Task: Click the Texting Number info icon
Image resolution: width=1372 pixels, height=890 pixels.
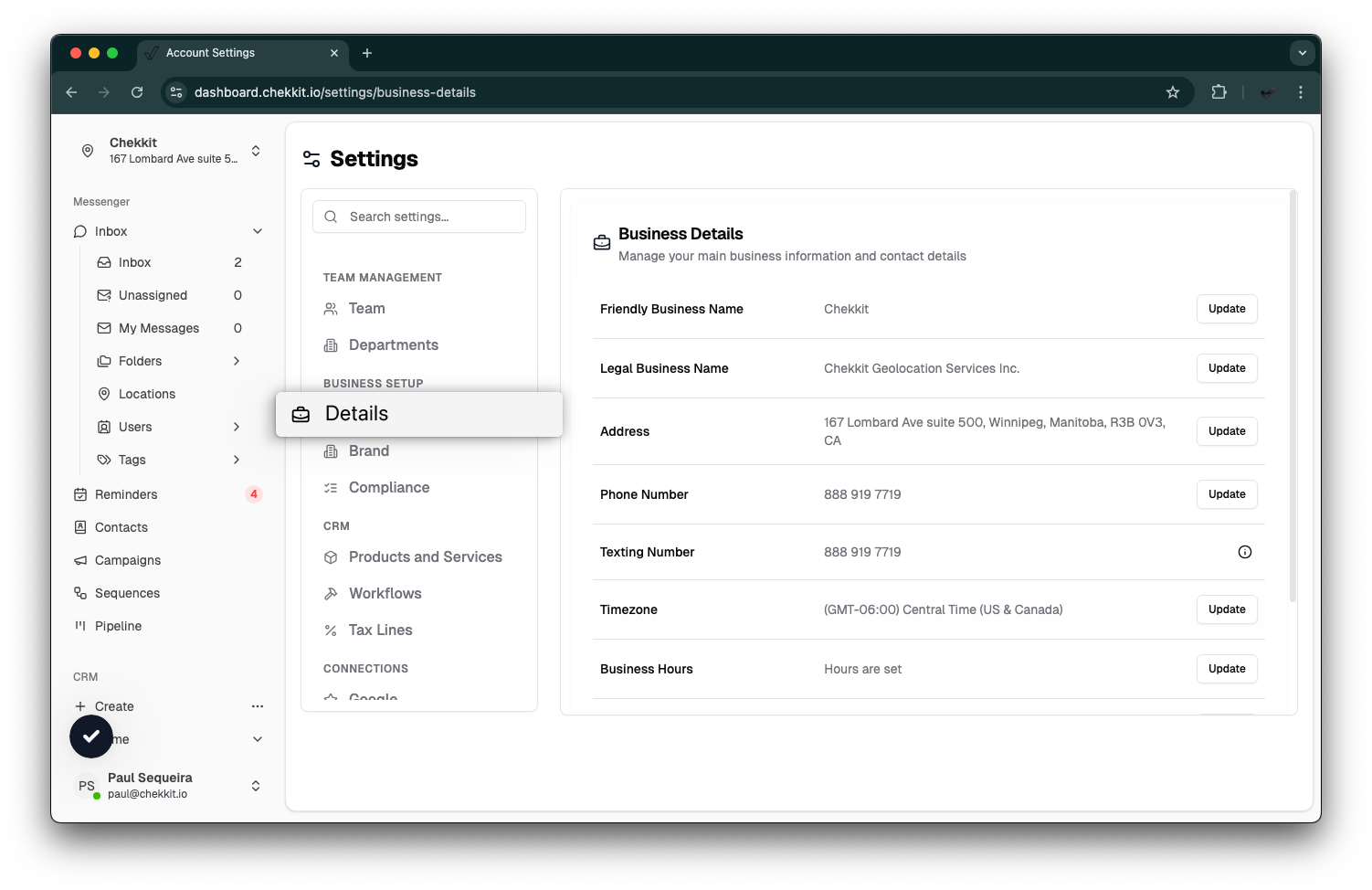Action: click(x=1245, y=552)
